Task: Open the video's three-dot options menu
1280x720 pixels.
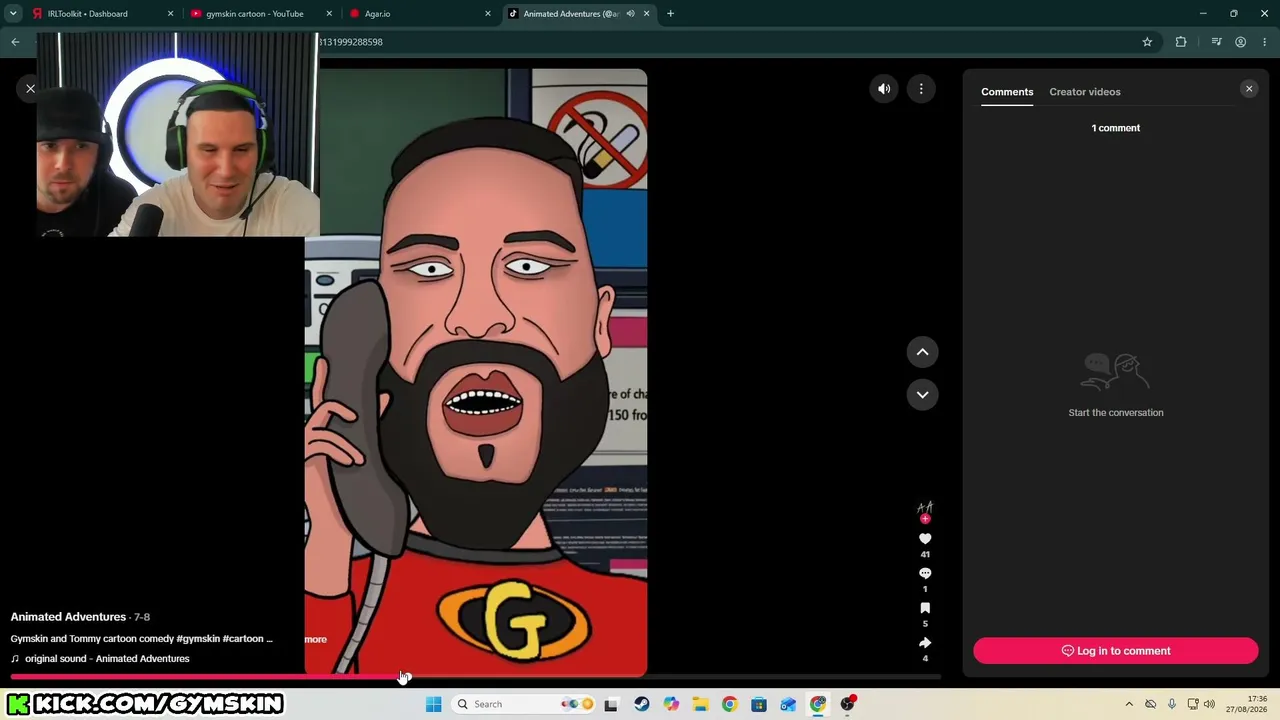Action: [x=921, y=89]
